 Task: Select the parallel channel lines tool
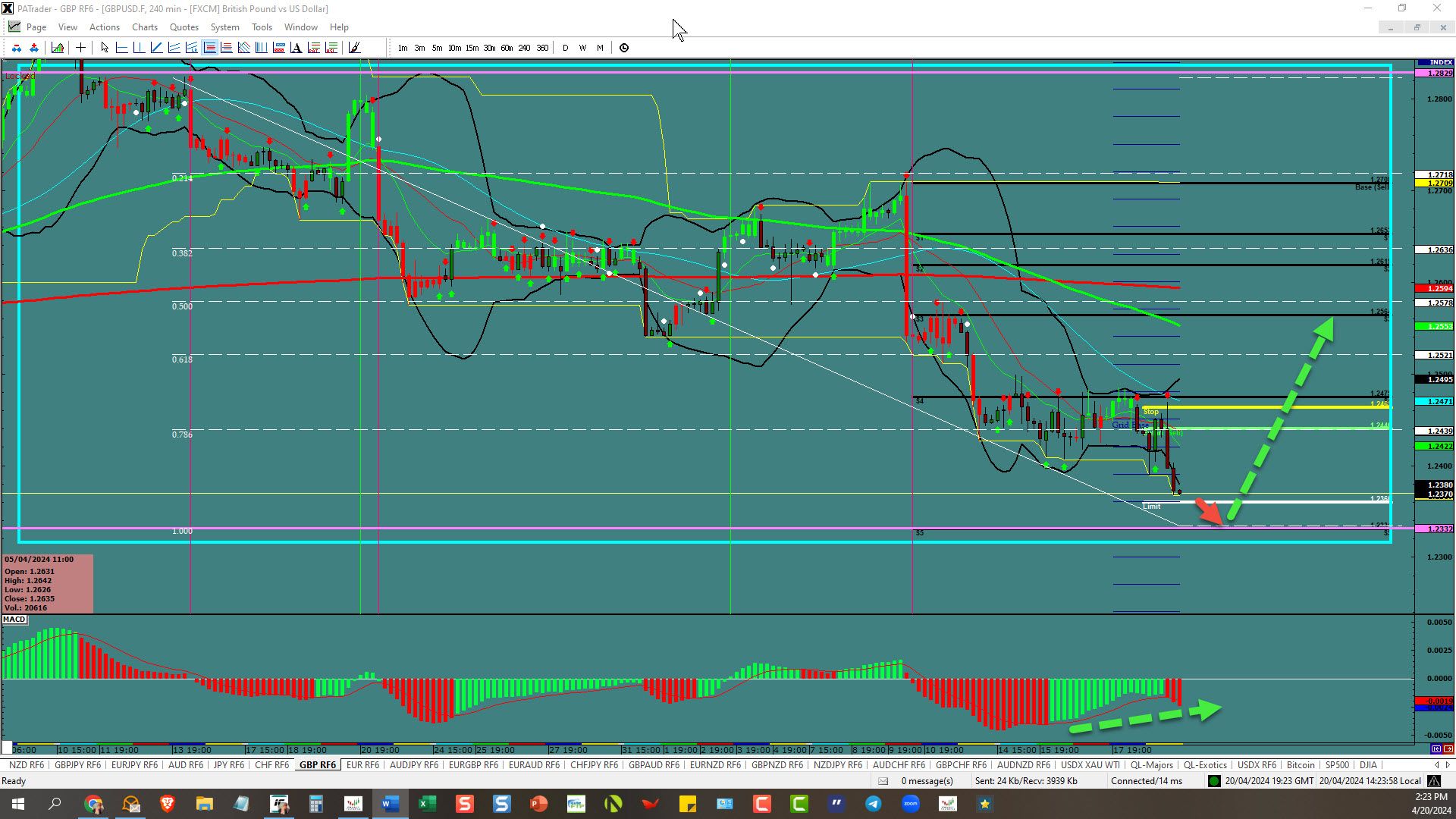click(x=174, y=48)
